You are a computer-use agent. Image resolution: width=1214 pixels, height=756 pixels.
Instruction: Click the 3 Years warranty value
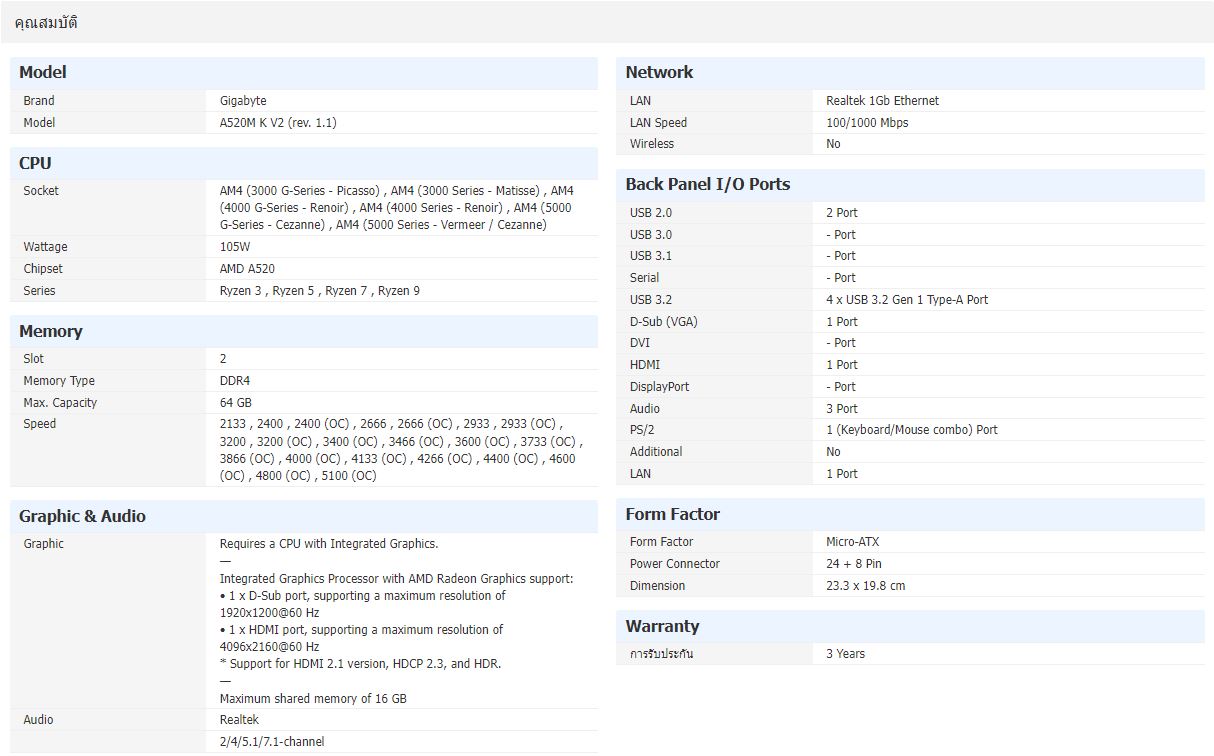tap(845, 654)
